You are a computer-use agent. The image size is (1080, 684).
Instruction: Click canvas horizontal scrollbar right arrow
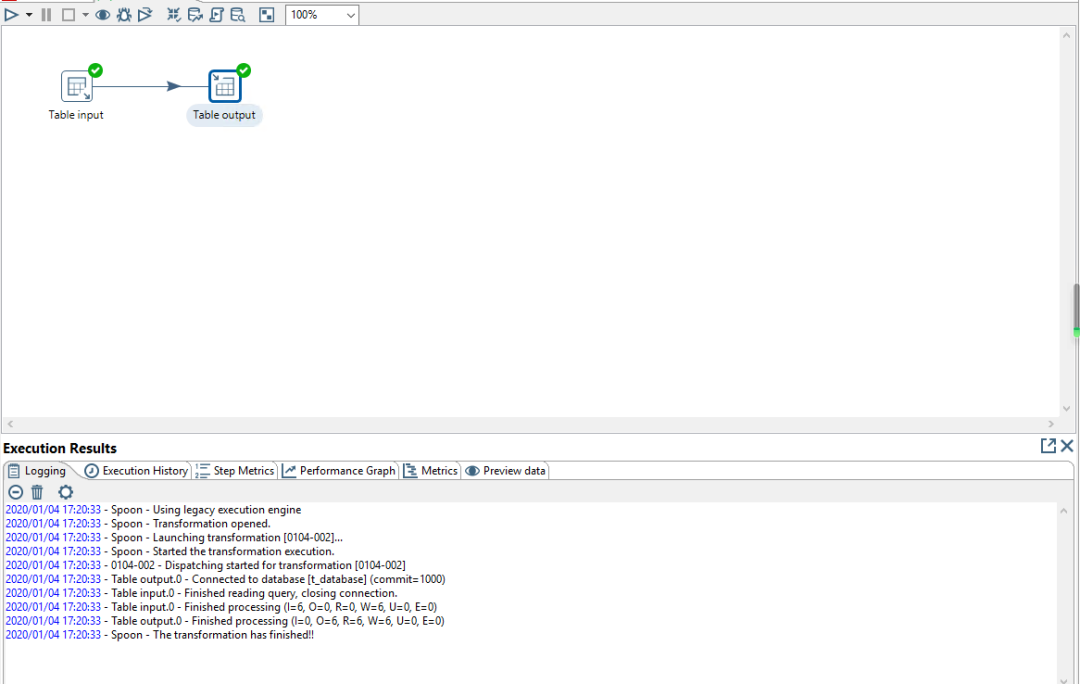tap(1051, 424)
